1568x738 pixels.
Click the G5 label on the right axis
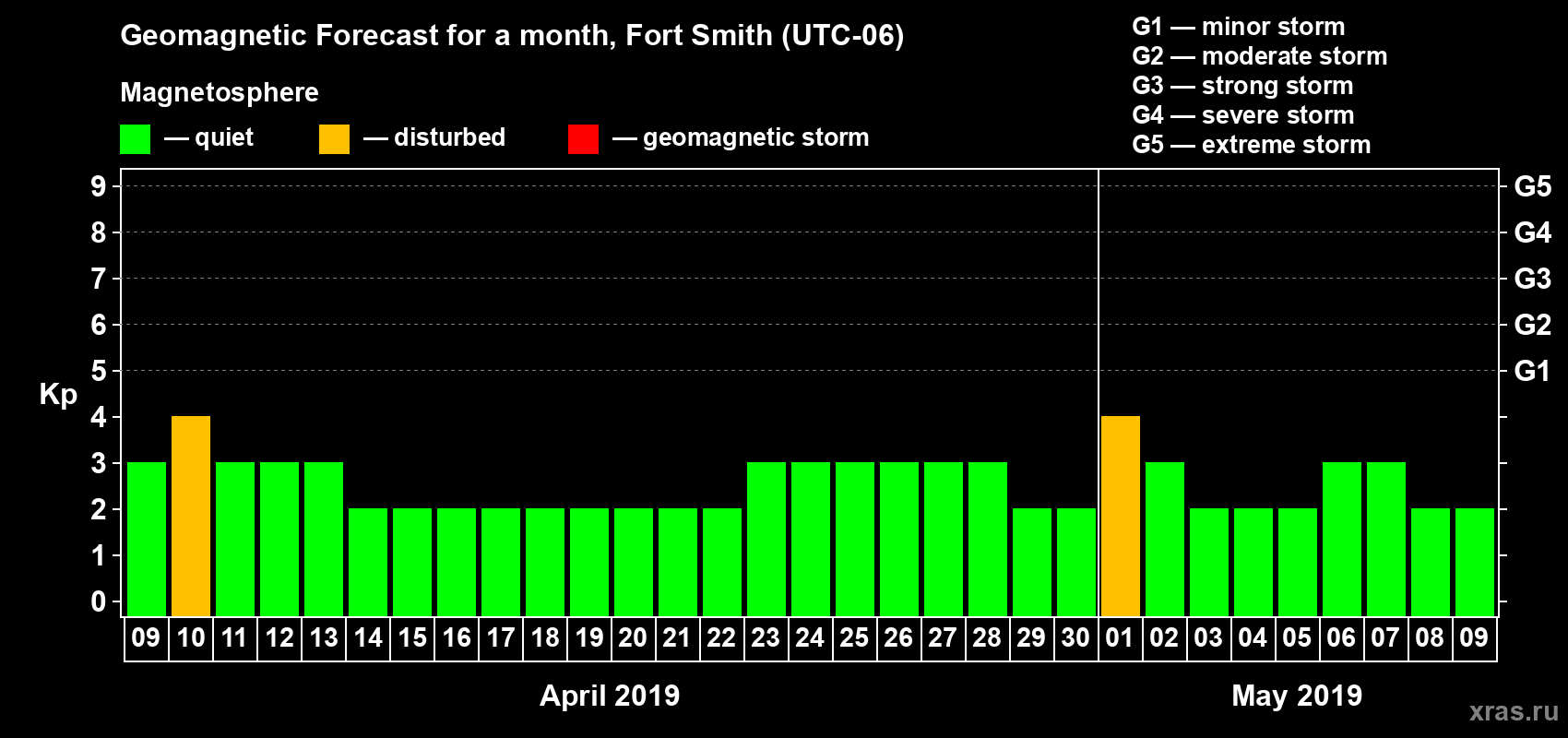click(x=1532, y=186)
